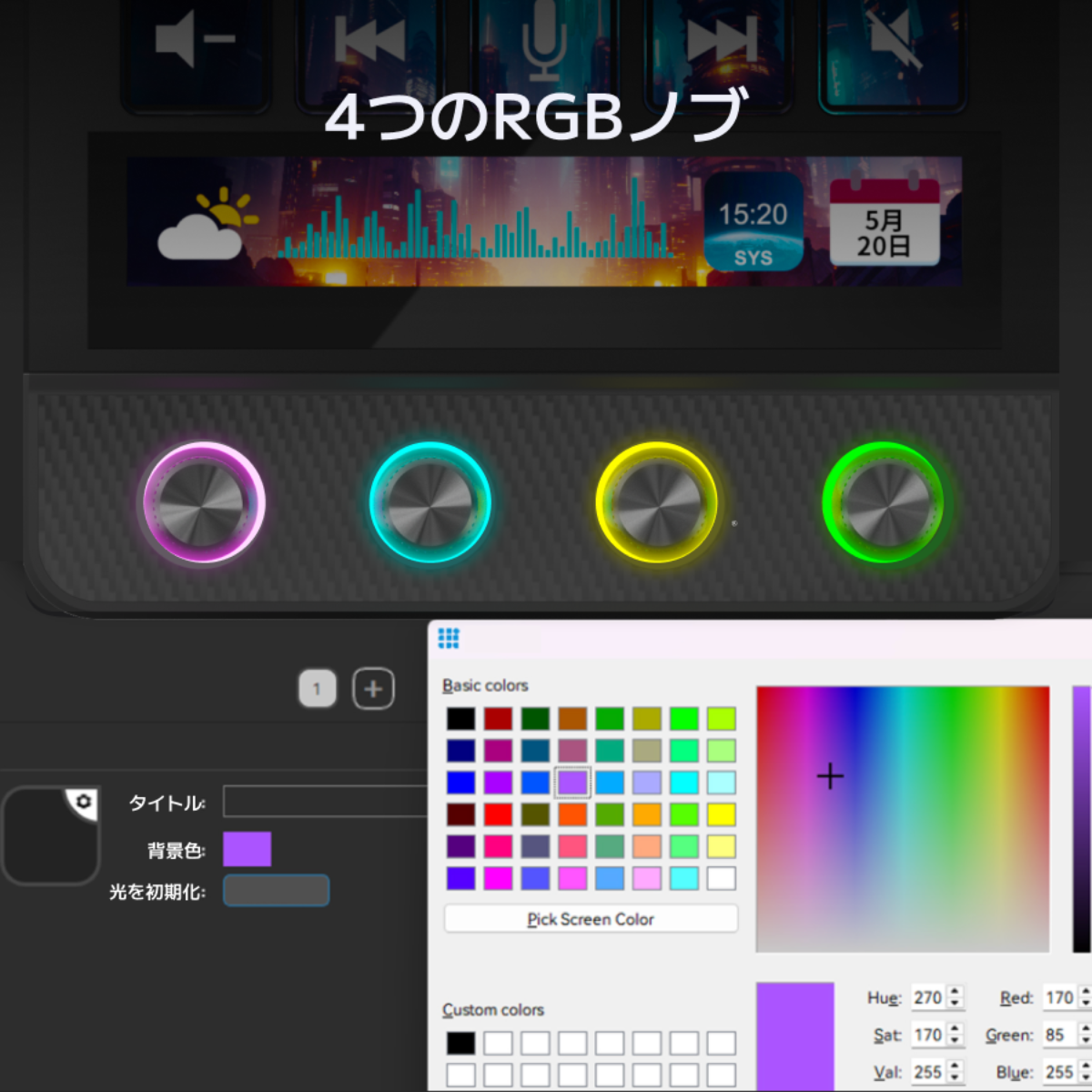The image size is (1092, 1092).
Task: Click the 15:20 SYS clock widget
Action: pyautogui.click(x=753, y=223)
